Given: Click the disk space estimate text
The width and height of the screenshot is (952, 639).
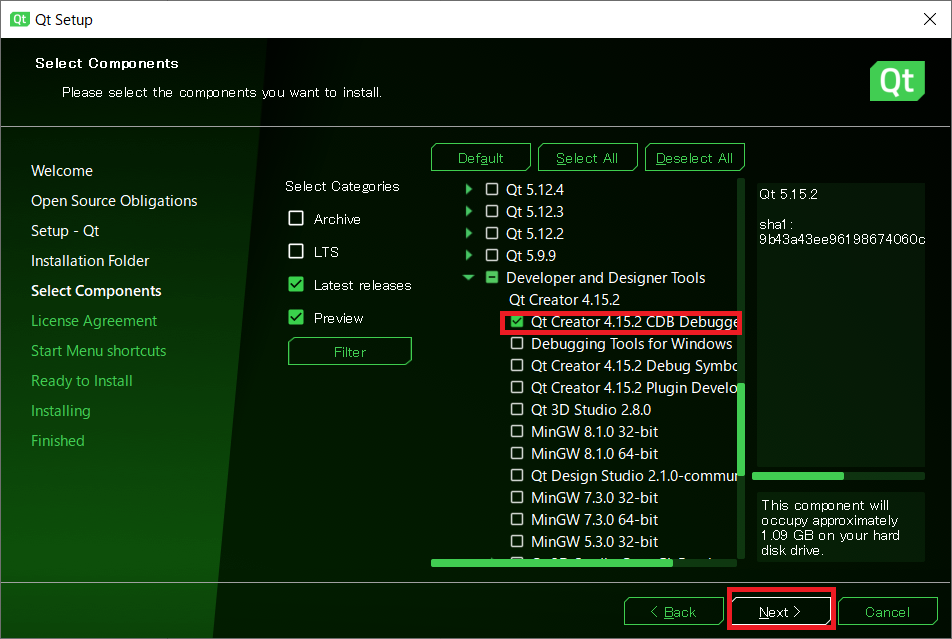Looking at the screenshot, I should (x=830, y=528).
